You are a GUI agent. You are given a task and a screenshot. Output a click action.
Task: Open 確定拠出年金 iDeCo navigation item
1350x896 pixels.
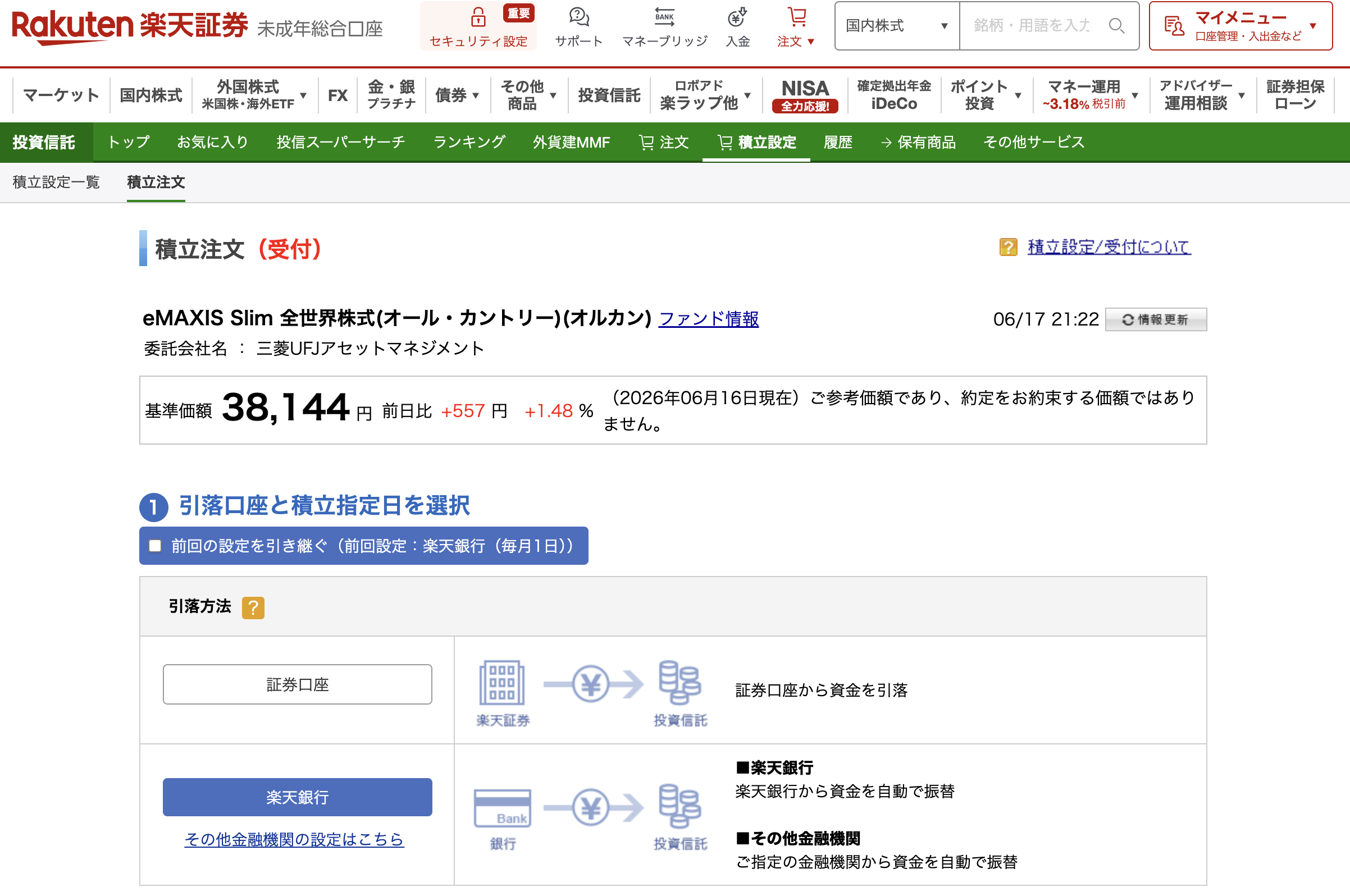pos(894,95)
